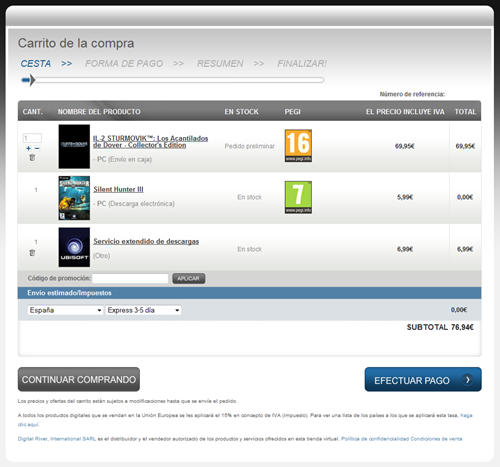Select the FINALIZAR! checkout step
The height and width of the screenshot is (467, 500).
click(302, 63)
